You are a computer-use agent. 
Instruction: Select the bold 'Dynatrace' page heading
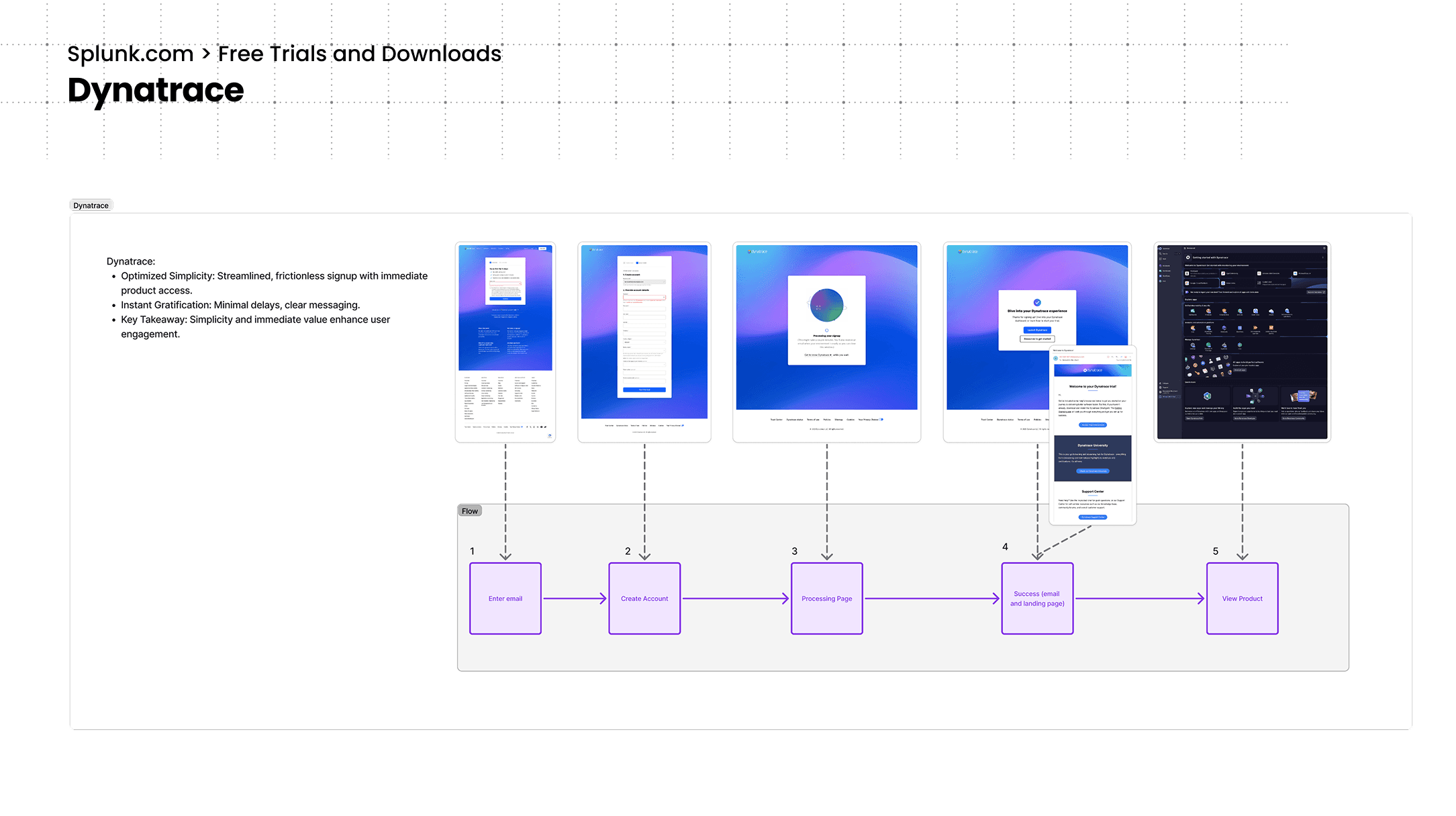pyautogui.click(x=156, y=90)
